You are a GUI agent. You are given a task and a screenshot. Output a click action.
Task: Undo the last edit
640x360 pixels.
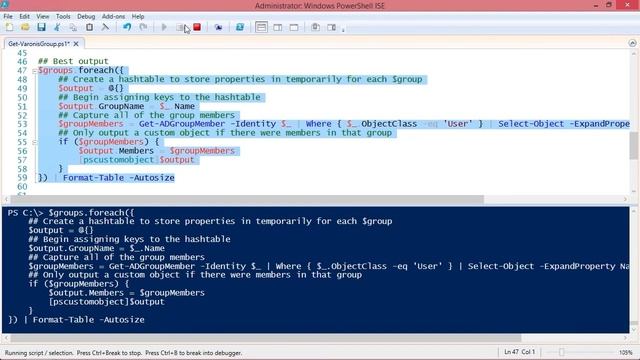point(127,27)
